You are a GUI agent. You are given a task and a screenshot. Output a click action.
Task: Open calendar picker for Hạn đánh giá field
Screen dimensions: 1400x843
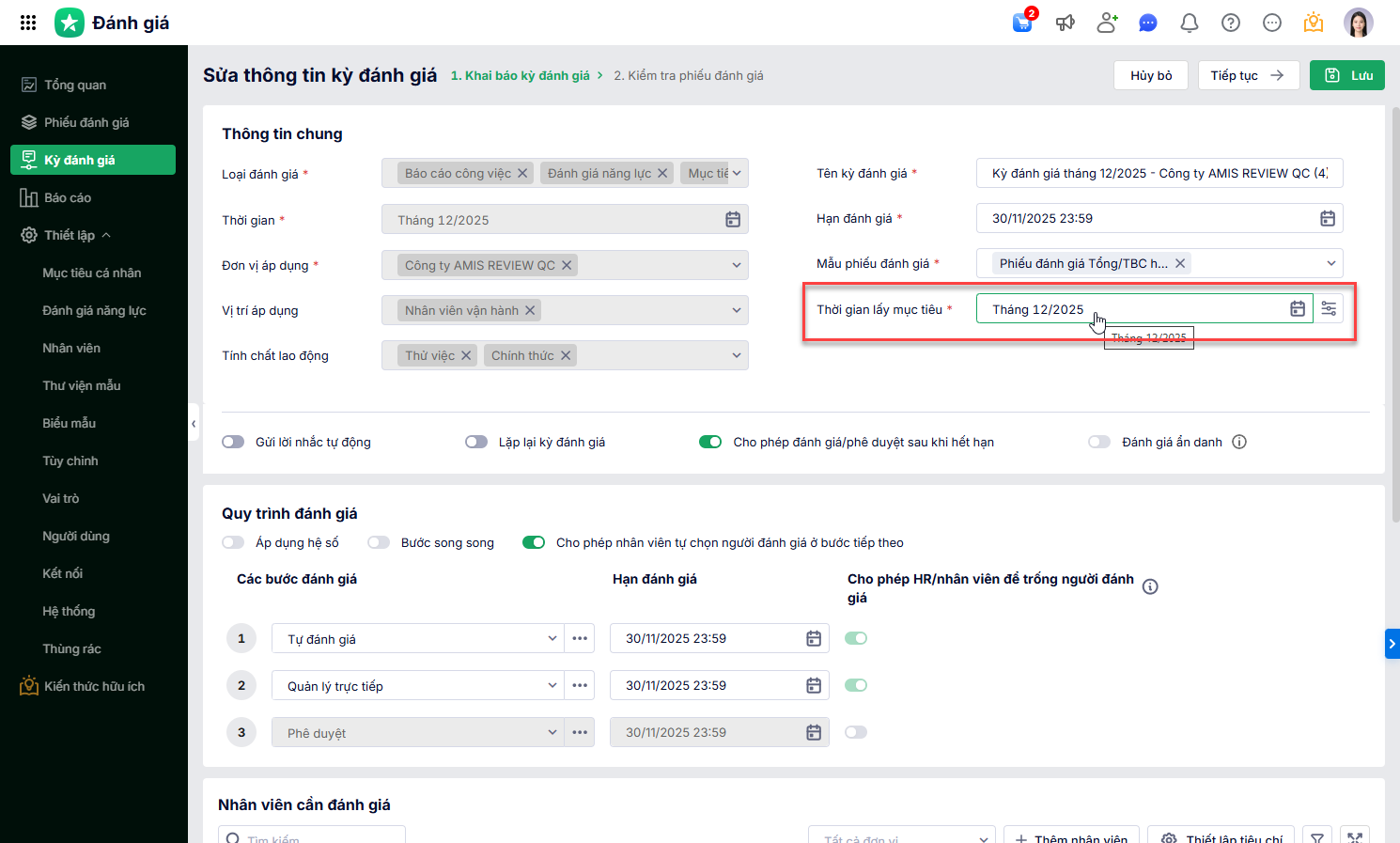[1328, 219]
